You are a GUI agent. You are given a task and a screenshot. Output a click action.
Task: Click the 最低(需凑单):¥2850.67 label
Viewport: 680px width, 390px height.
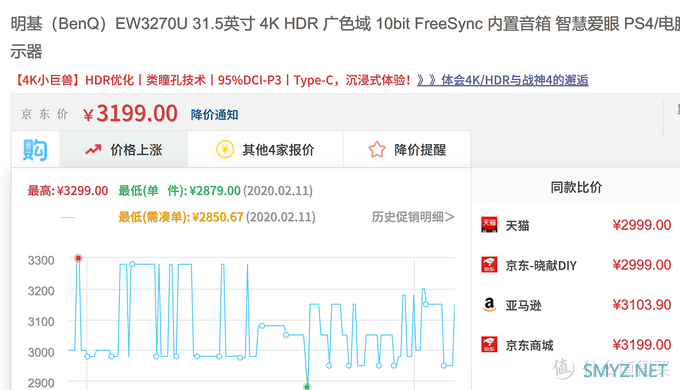click(180, 217)
